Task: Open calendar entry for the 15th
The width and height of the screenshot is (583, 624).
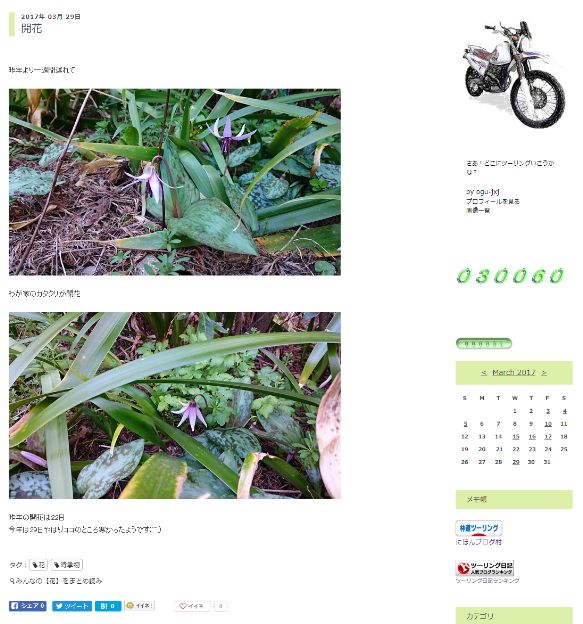Action: (516, 437)
